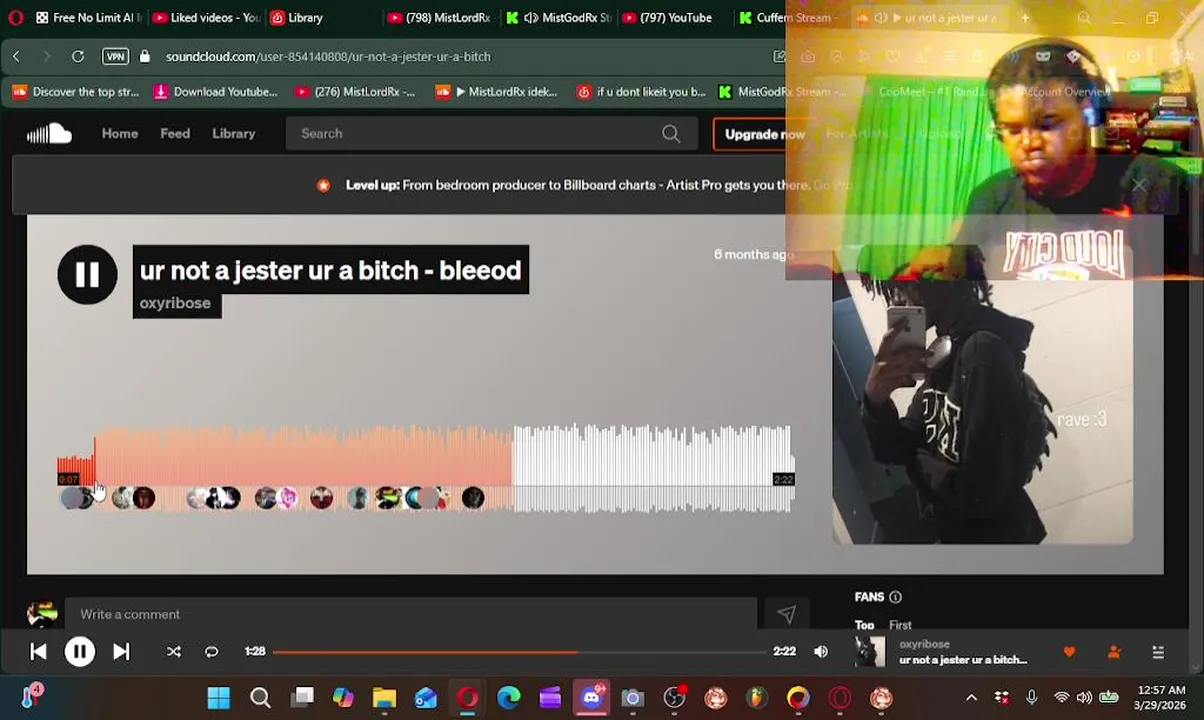The height and width of the screenshot is (720, 1204).
Task: Click the Write a comment field
Action: tap(410, 614)
